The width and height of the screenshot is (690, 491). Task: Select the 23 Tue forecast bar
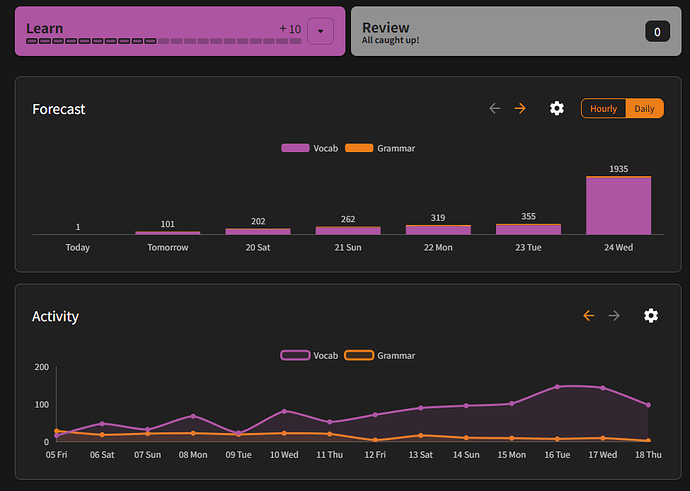tap(528, 229)
